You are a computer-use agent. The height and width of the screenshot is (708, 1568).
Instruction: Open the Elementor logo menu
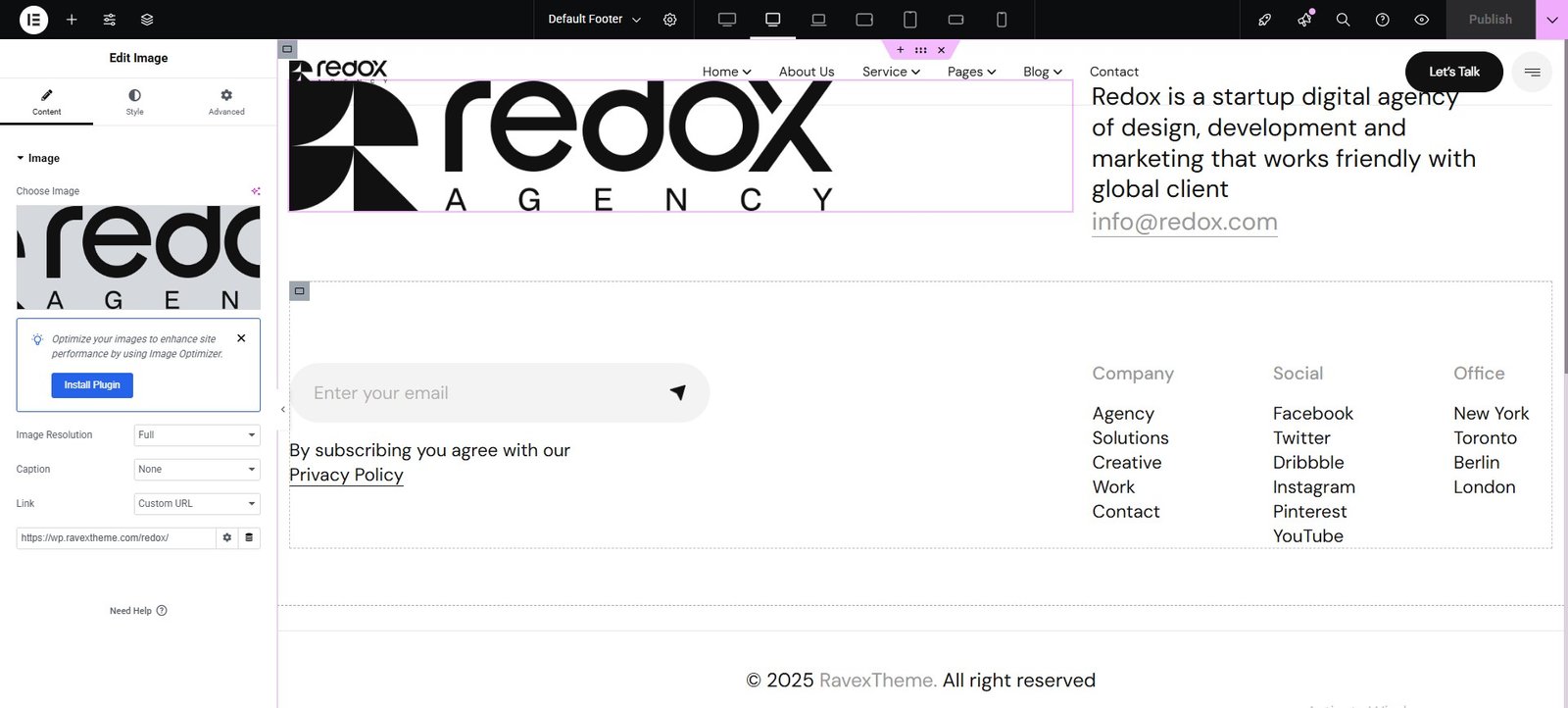33,20
